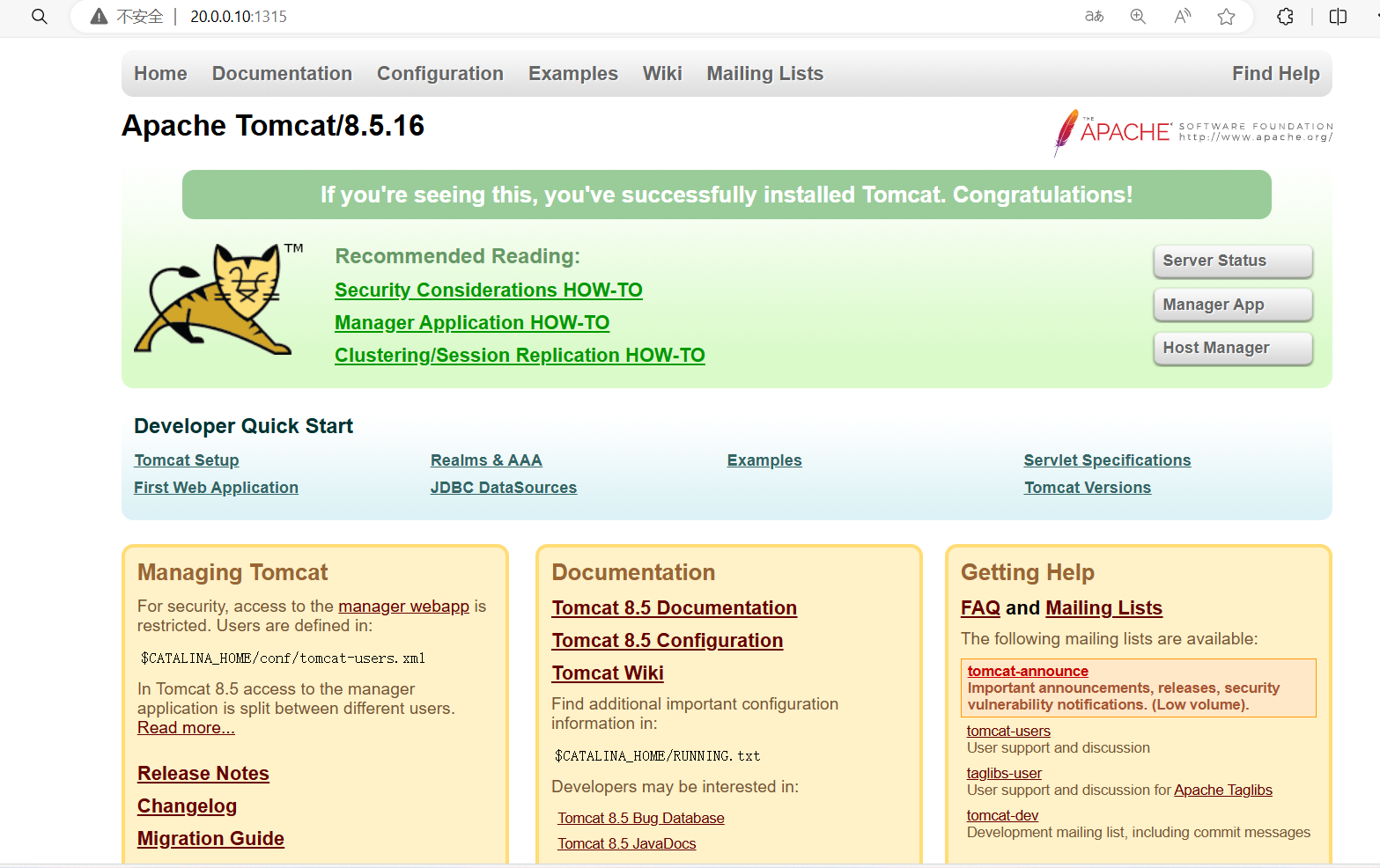Image resolution: width=1380 pixels, height=868 pixels.
Task: Open the Home navigation item
Action: click(160, 74)
